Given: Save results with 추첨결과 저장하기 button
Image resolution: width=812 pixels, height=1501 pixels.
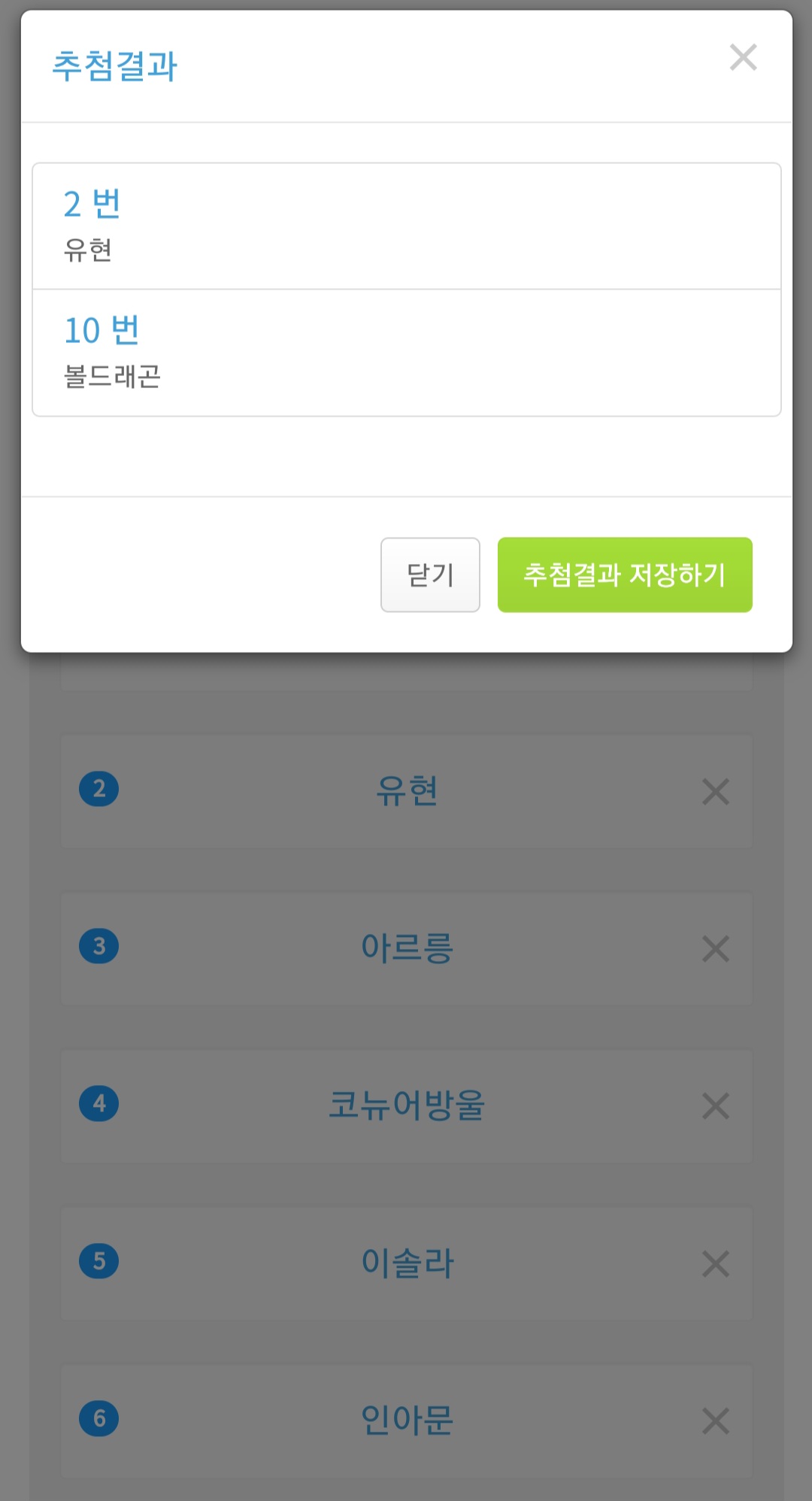Looking at the screenshot, I should 625,575.
